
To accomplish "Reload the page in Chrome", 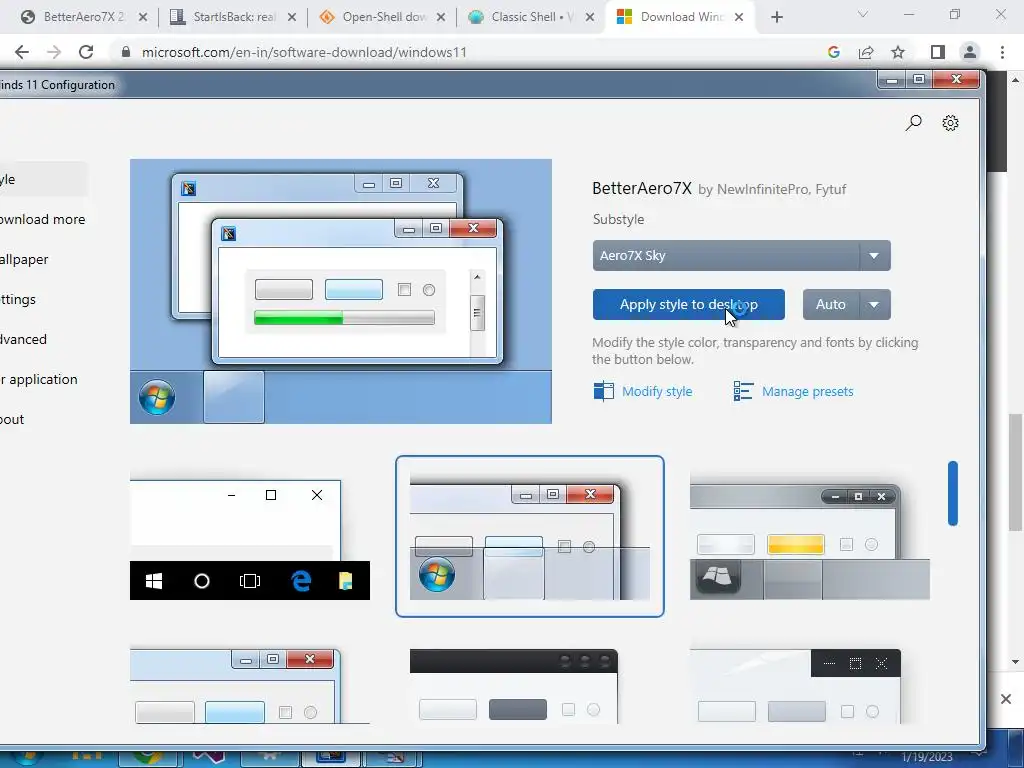I will pos(86,52).
